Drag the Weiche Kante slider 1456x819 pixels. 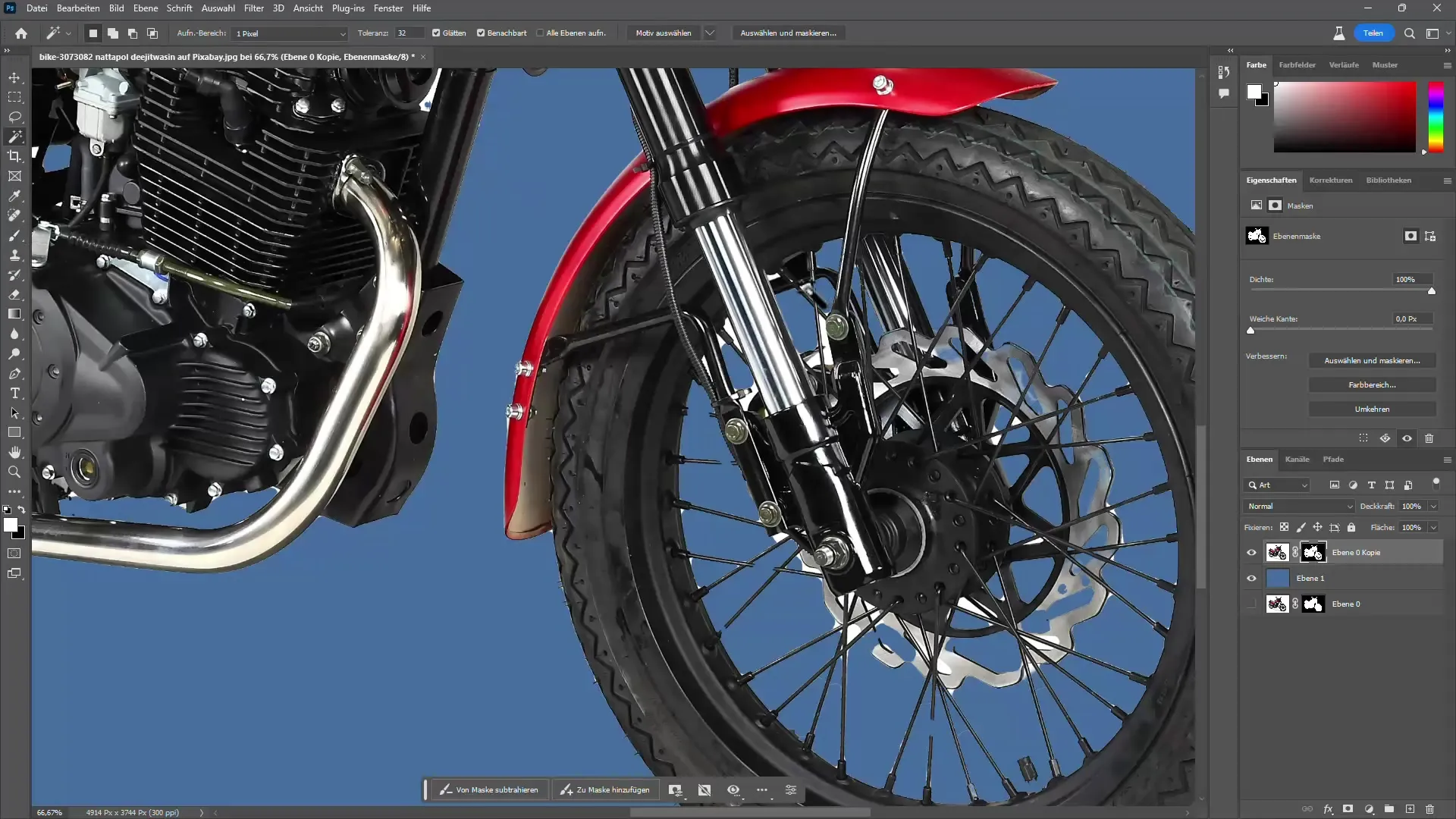(x=1250, y=329)
